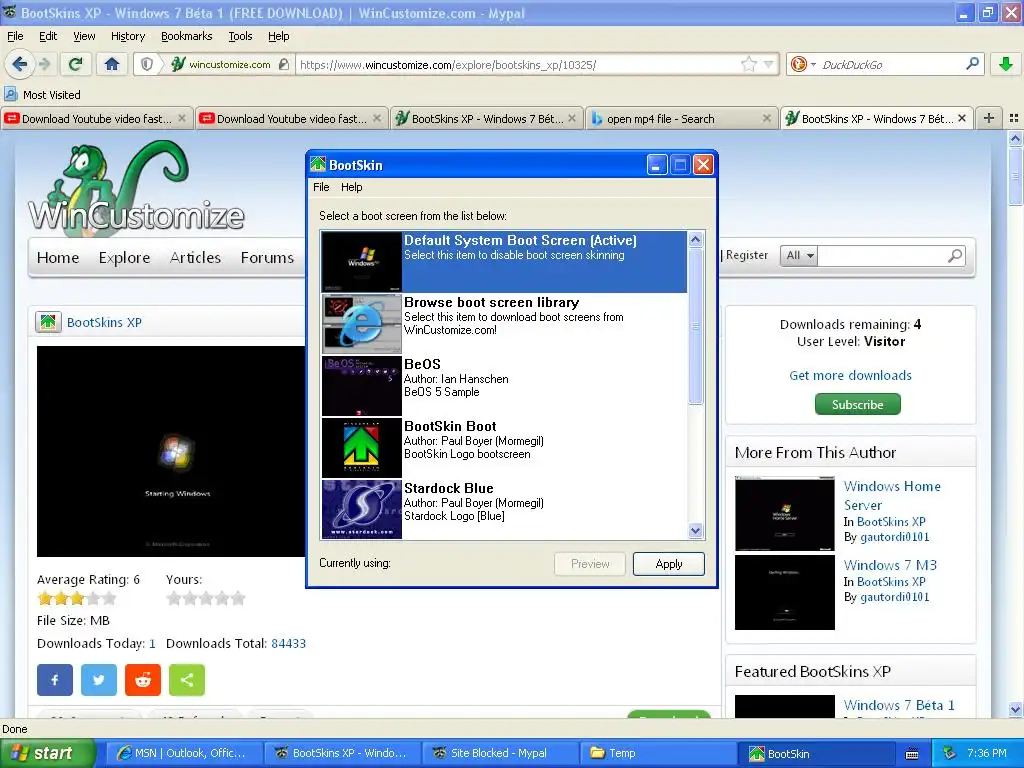Open a new tab with plus icon

[989, 118]
